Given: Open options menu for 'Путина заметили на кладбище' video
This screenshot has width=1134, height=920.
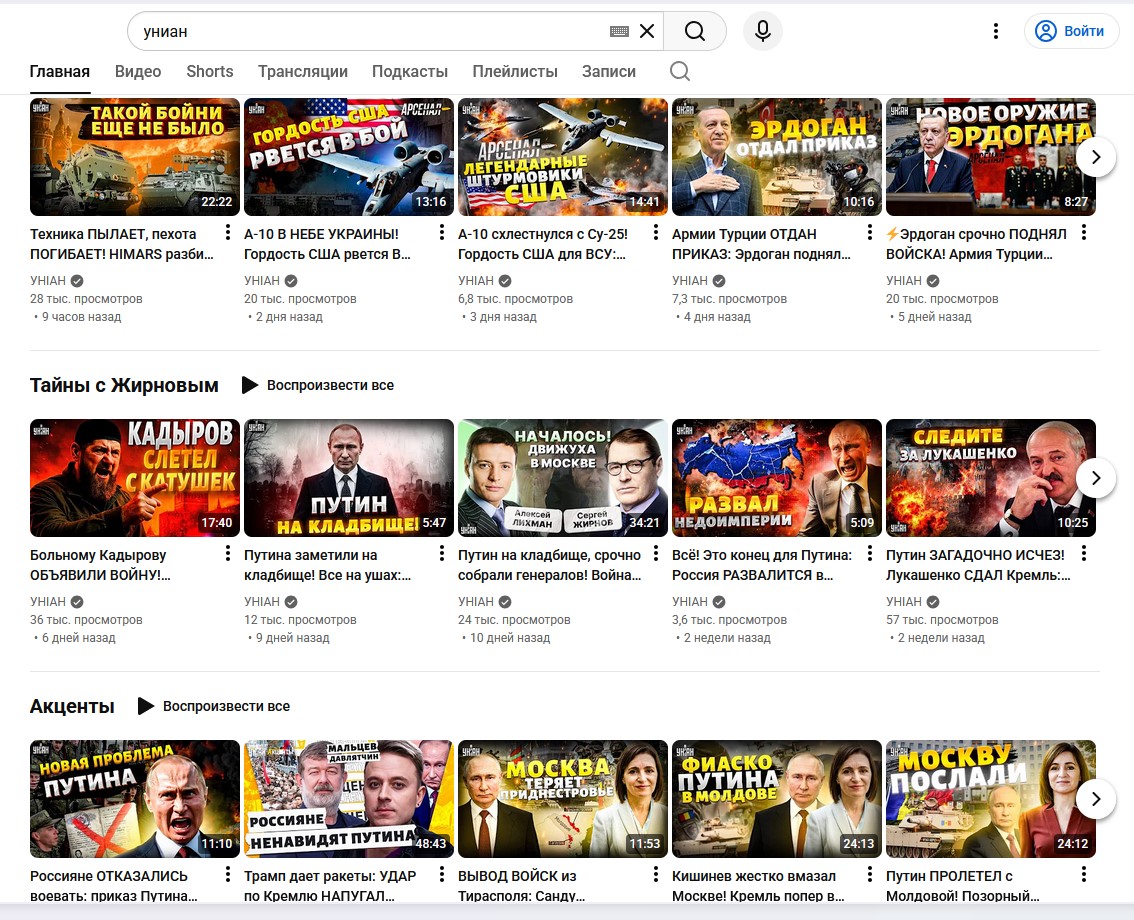Looking at the screenshot, I should tap(442, 553).
